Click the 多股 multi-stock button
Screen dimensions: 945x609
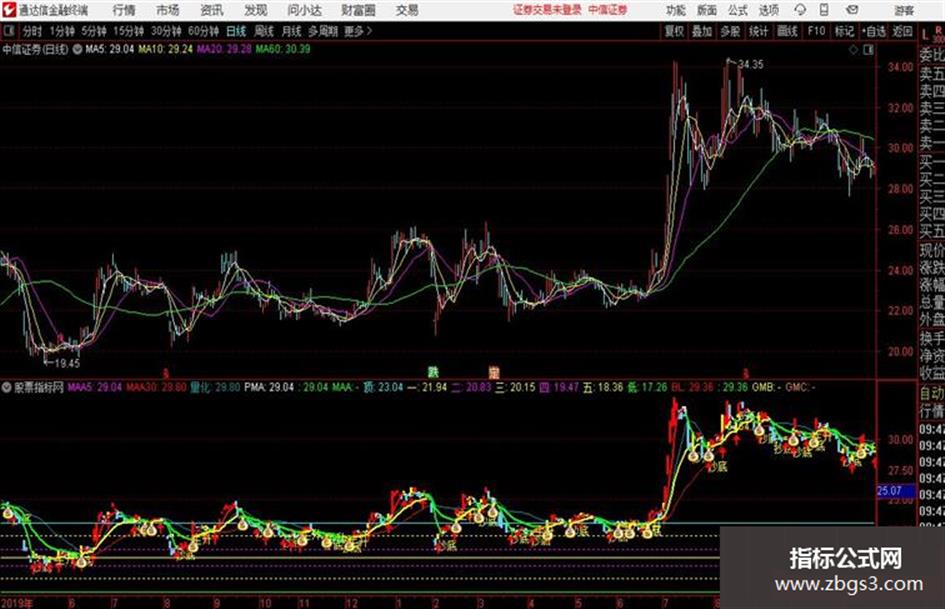click(730, 31)
